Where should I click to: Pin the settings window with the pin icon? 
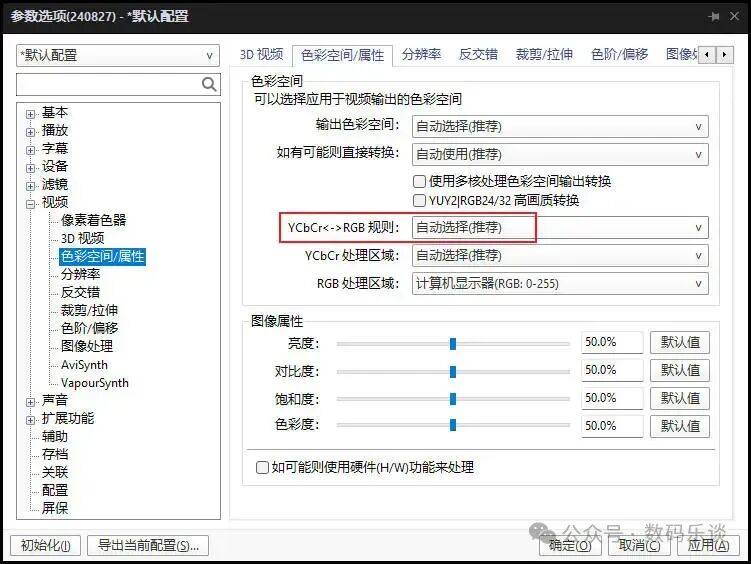click(x=714, y=17)
